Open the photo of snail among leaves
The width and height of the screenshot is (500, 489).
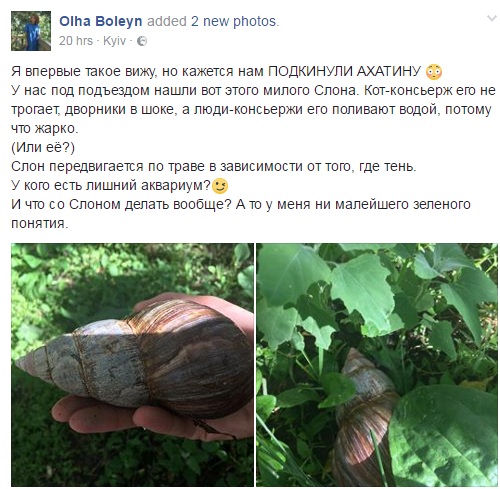pyautogui.click(x=377, y=365)
